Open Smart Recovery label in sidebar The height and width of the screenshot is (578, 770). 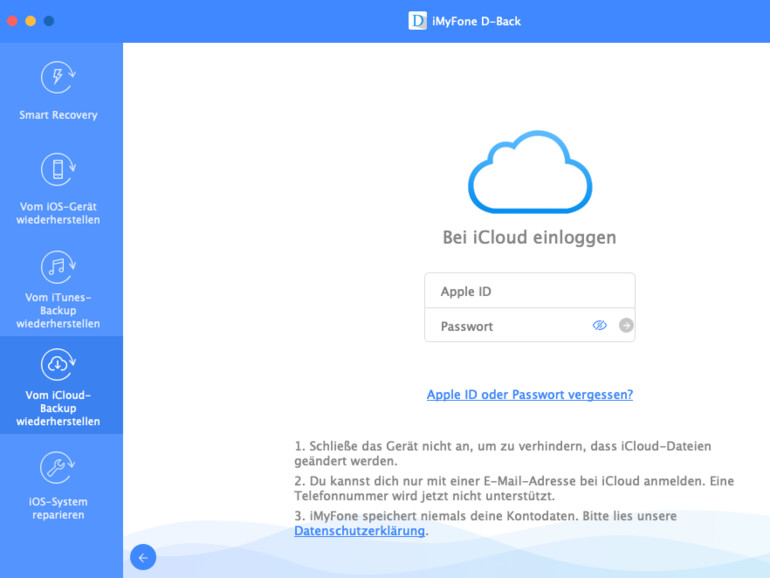pos(58,115)
